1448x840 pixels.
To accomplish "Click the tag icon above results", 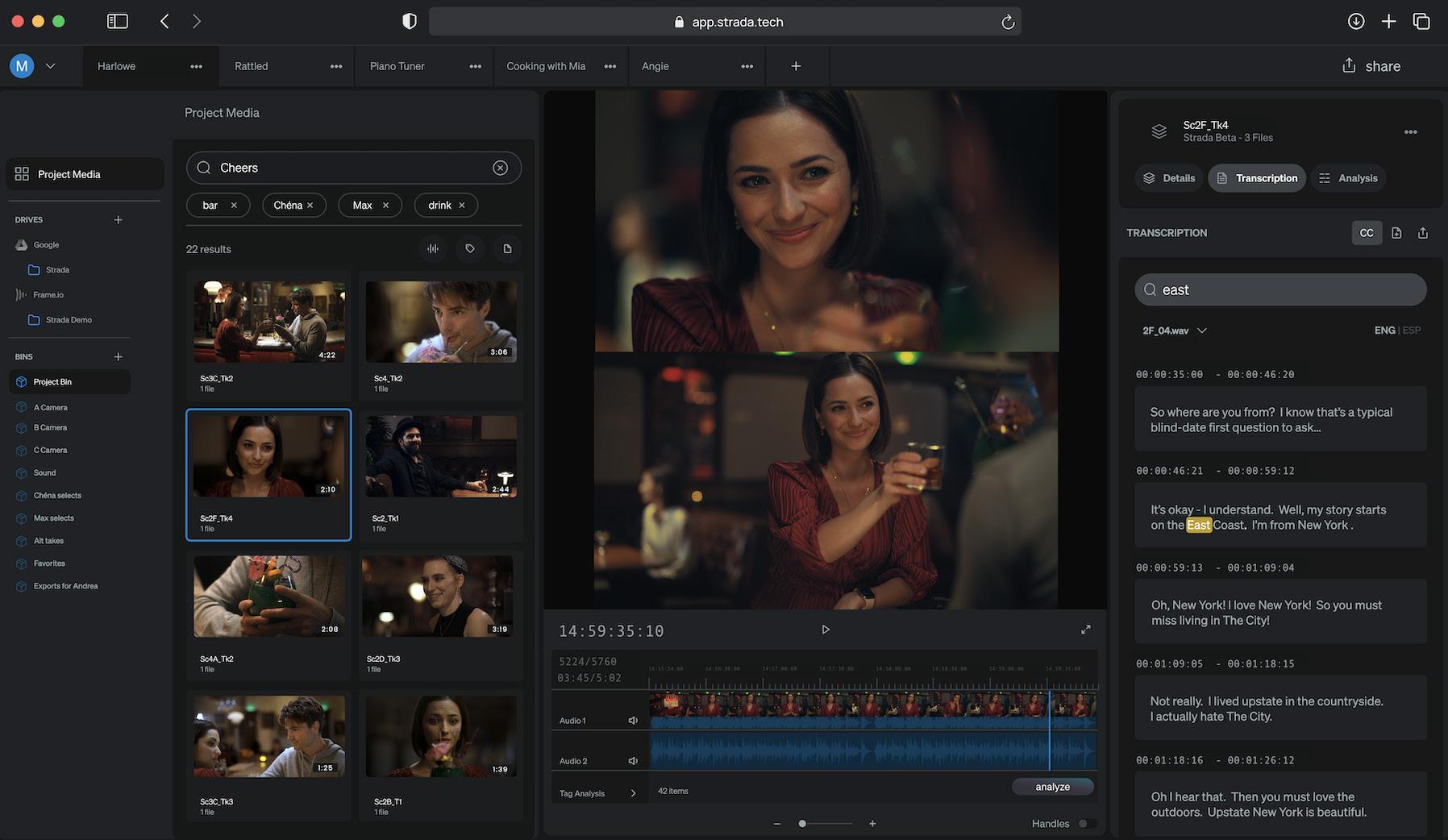I will (470, 249).
